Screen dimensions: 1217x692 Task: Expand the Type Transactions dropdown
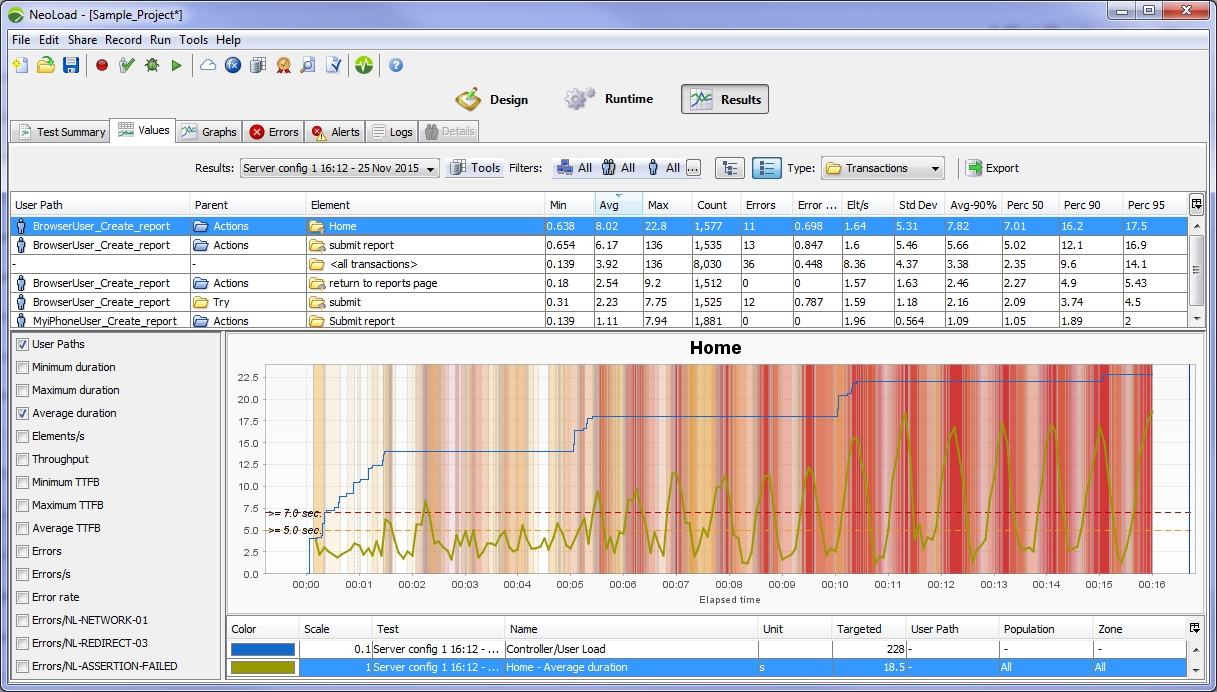[882, 168]
